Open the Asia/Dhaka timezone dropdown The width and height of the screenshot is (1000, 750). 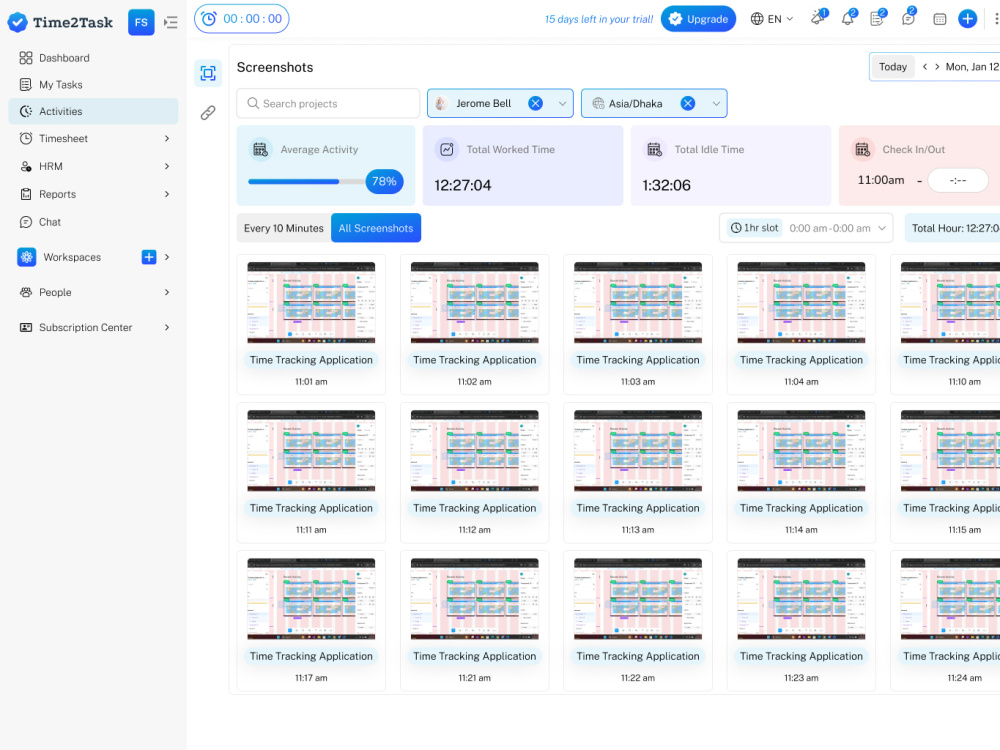coord(716,103)
